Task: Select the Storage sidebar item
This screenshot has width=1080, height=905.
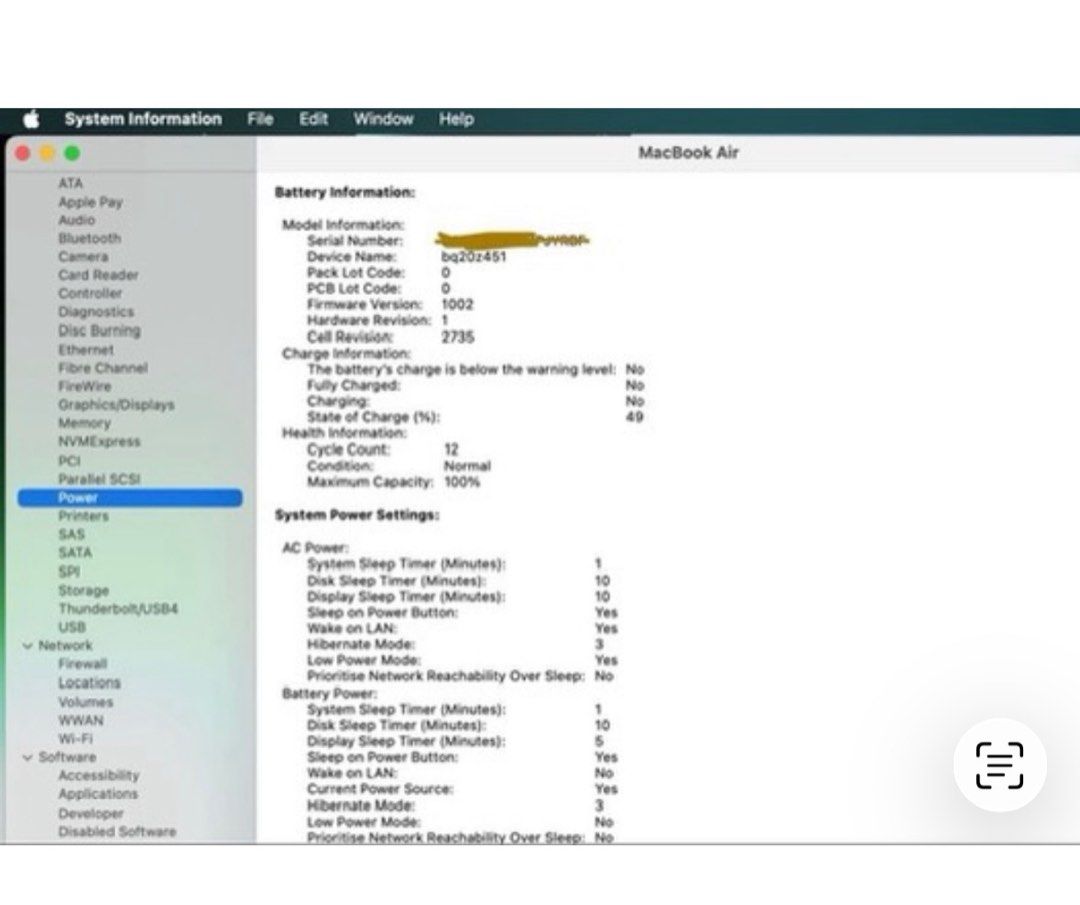Action: click(x=83, y=591)
